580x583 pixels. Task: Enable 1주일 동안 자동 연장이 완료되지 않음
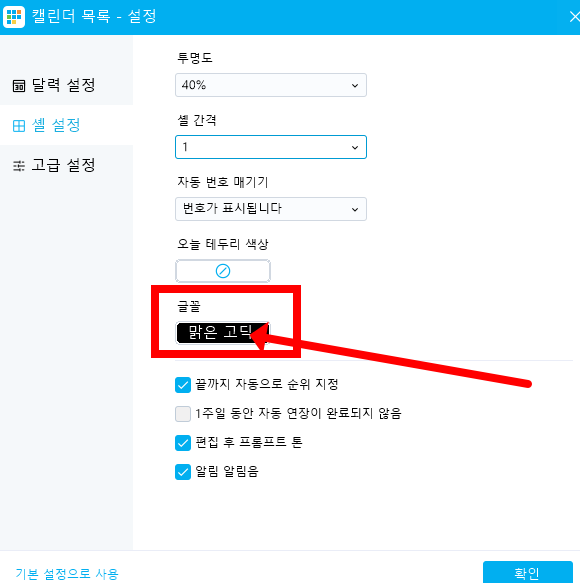point(183,414)
